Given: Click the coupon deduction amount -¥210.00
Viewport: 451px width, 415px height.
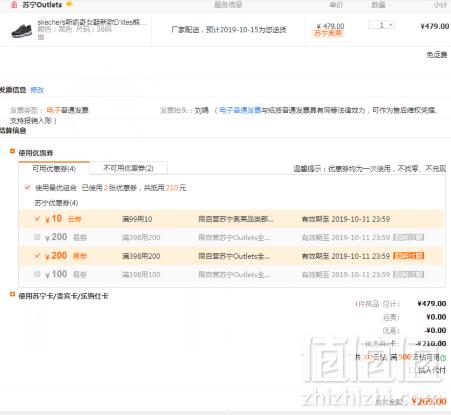Looking at the screenshot, I should coord(431,343).
